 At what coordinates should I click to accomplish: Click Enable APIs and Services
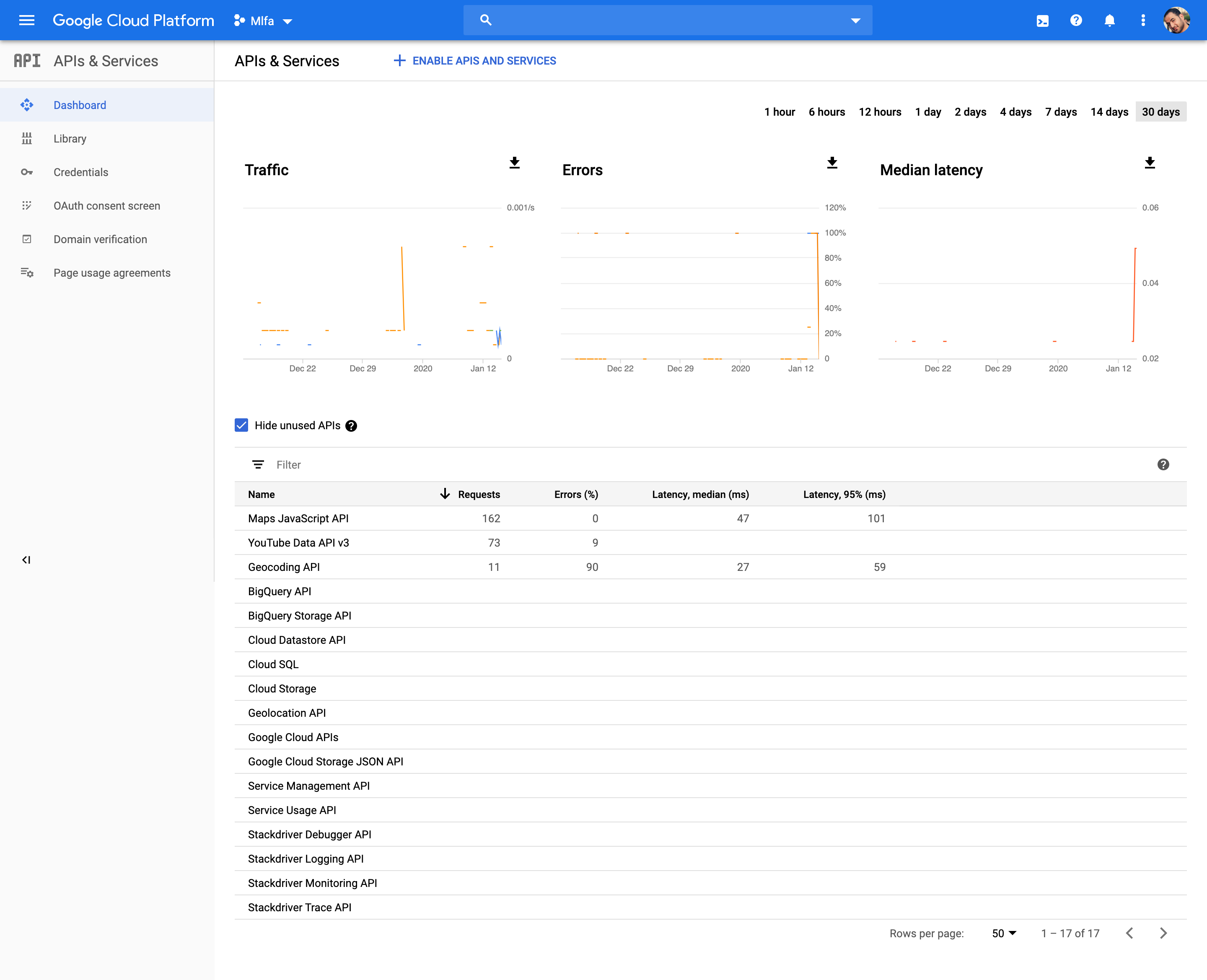[x=474, y=60]
